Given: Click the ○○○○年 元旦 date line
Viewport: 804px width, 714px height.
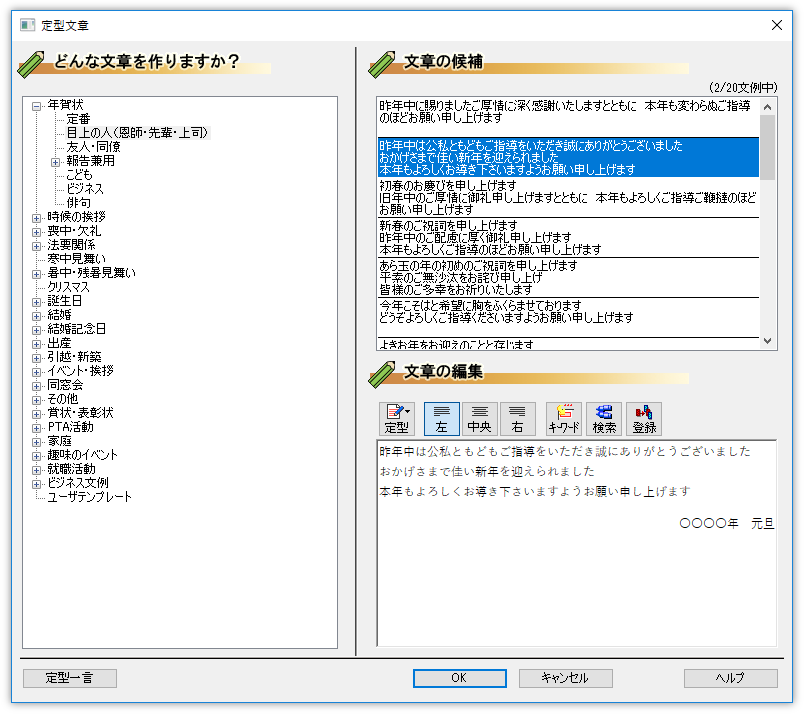Looking at the screenshot, I should click(x=726, y=523).
